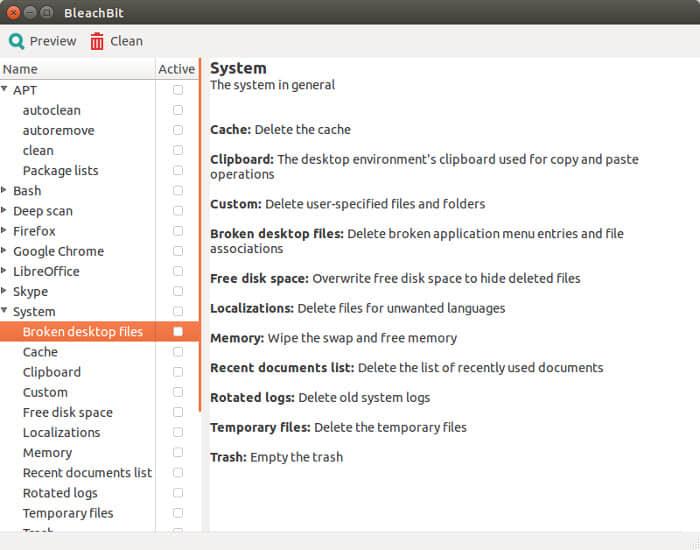Image resolution: width=700 pixels, height=550 pixels.
Task: Click the red Clean trash icon
Action: pos(97,41)
